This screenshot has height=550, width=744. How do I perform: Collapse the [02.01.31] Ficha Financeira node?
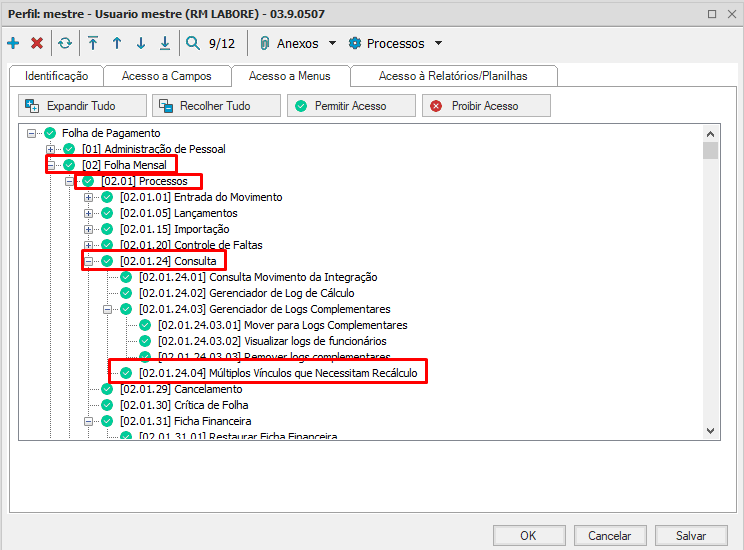click(89, 421)
